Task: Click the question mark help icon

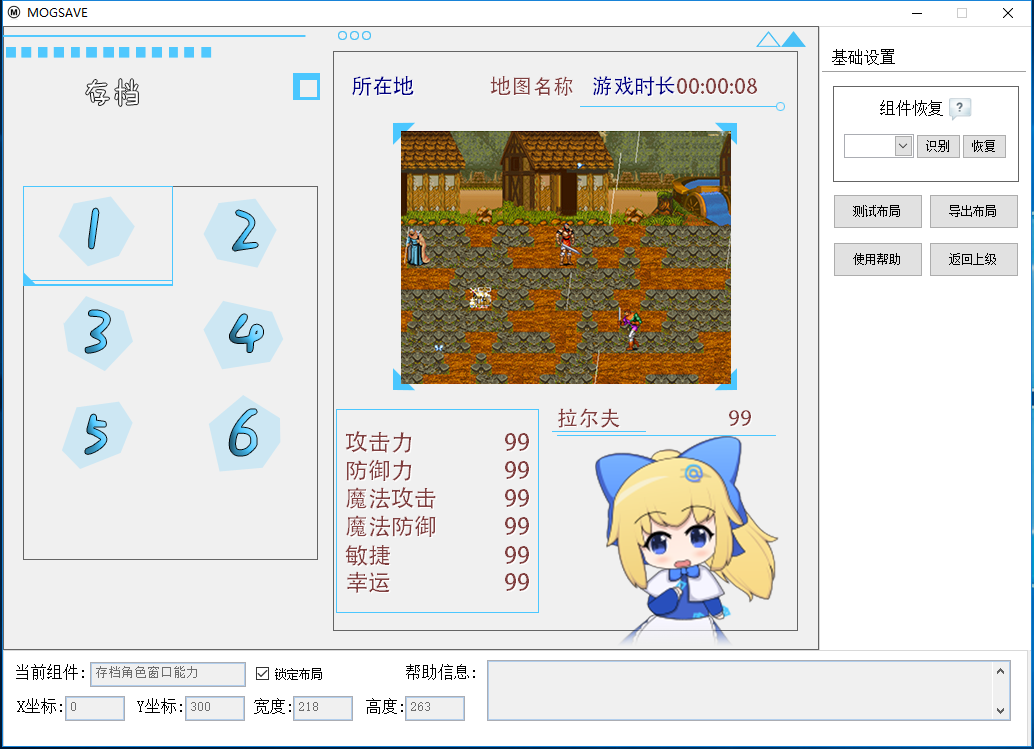Action: (x=960, y=107)
